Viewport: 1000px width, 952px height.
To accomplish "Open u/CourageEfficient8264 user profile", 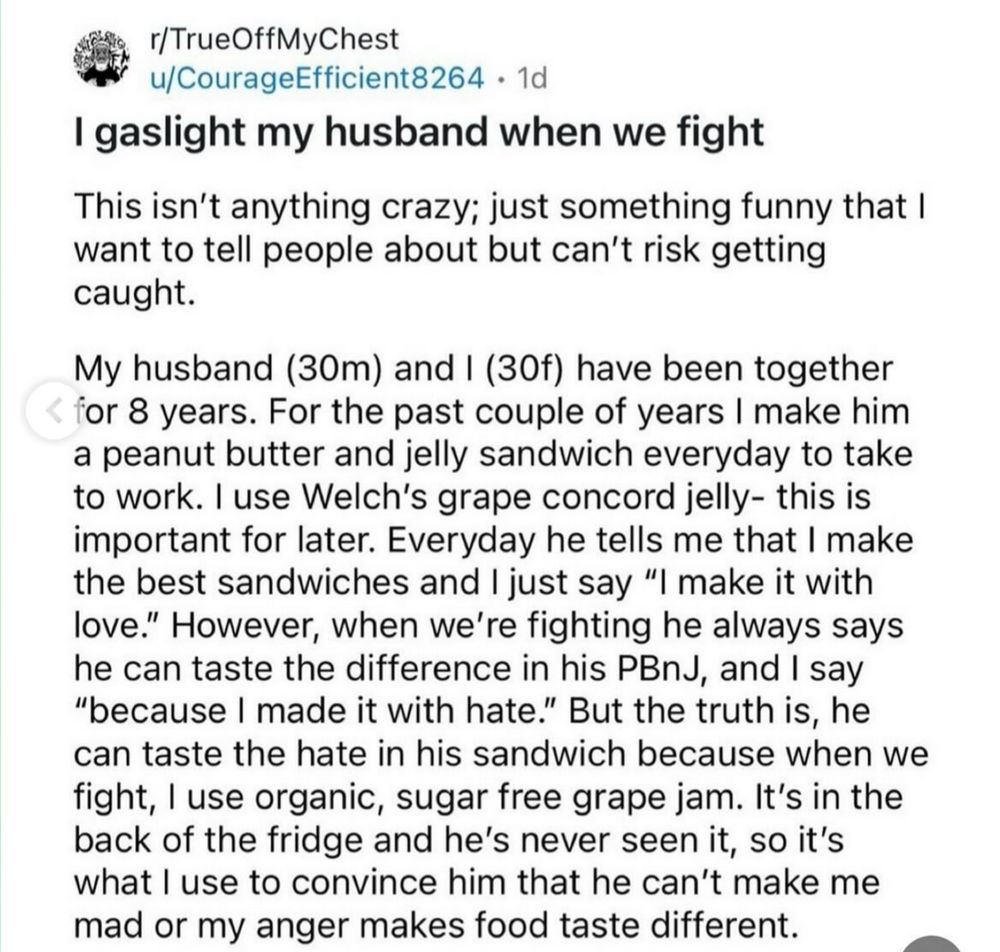I will [x=316, y=77].
